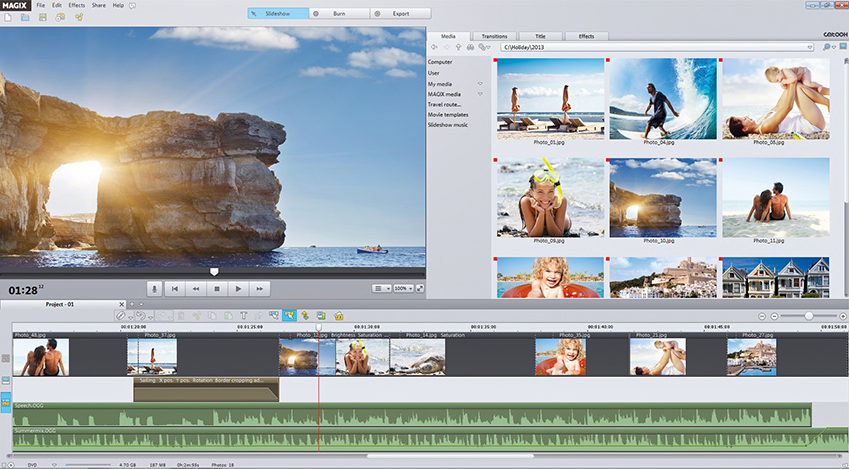Viewport: 849px width, 469px height.
Task: Click the rewind button
Action: (x=195, y=289)
